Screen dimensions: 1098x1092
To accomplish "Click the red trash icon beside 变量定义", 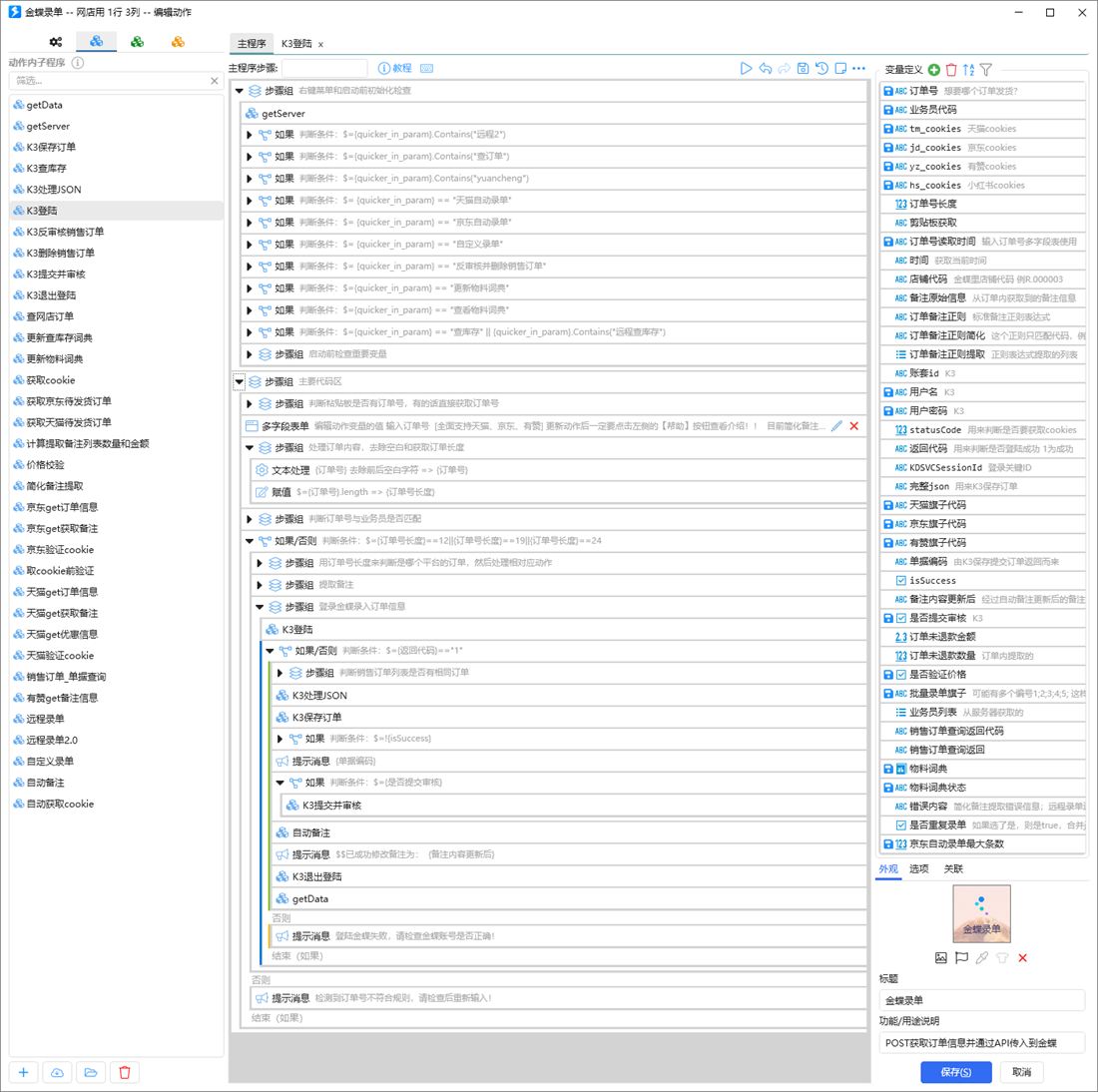I will click(x=951, y=69).
